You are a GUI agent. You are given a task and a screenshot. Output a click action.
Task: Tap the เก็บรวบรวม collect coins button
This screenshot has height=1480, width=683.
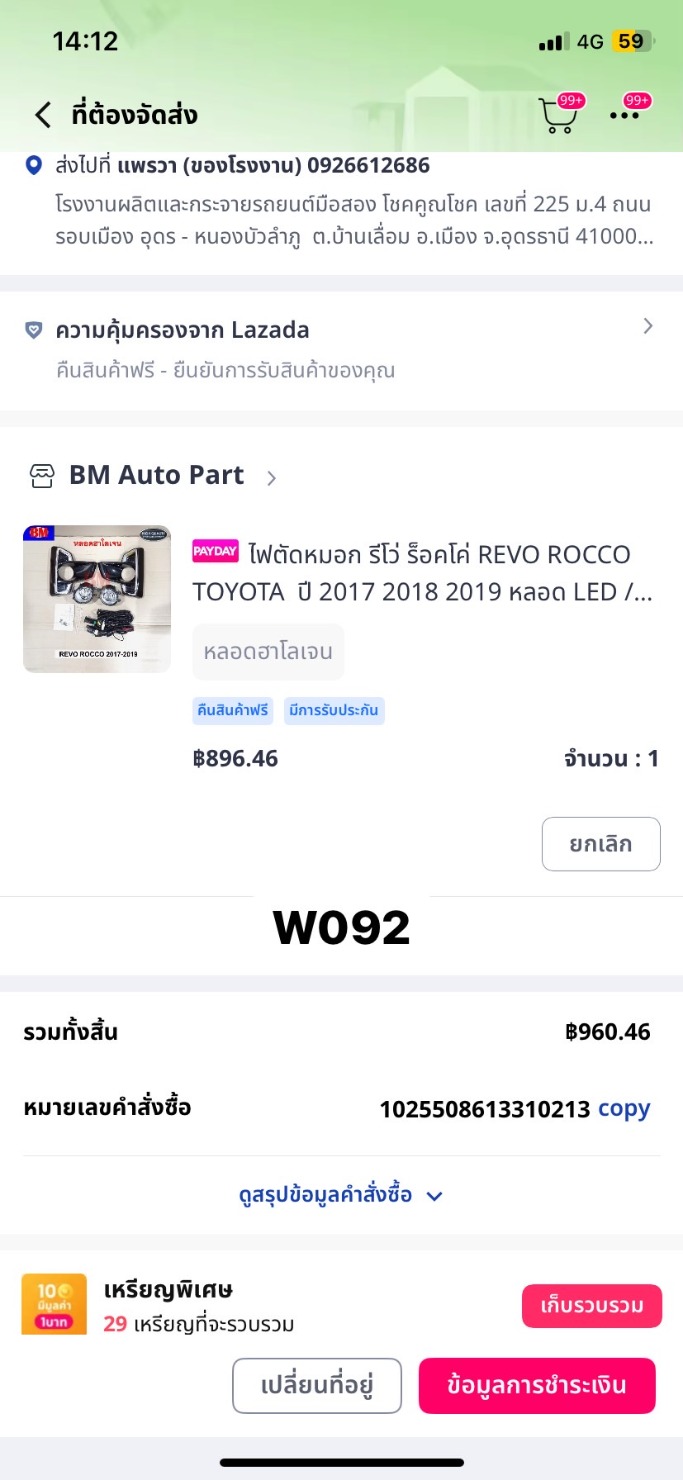[x=592, y=1305]
